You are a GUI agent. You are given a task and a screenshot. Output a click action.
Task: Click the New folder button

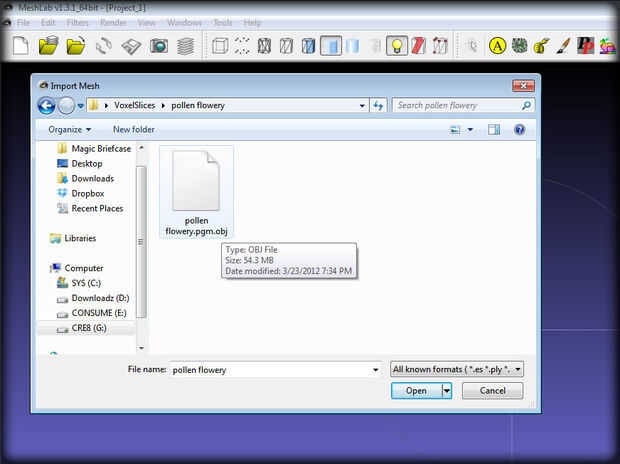(134, 129)
